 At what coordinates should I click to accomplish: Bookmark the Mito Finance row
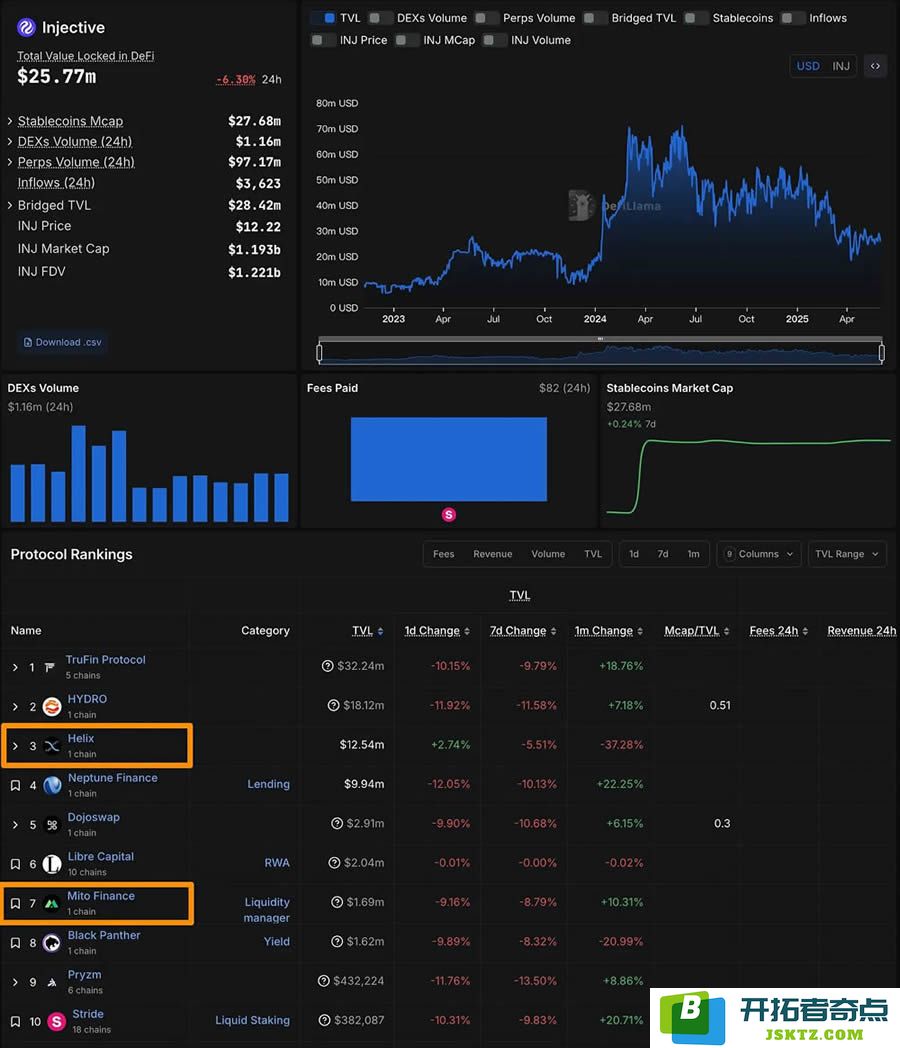(x=15, y=904)
